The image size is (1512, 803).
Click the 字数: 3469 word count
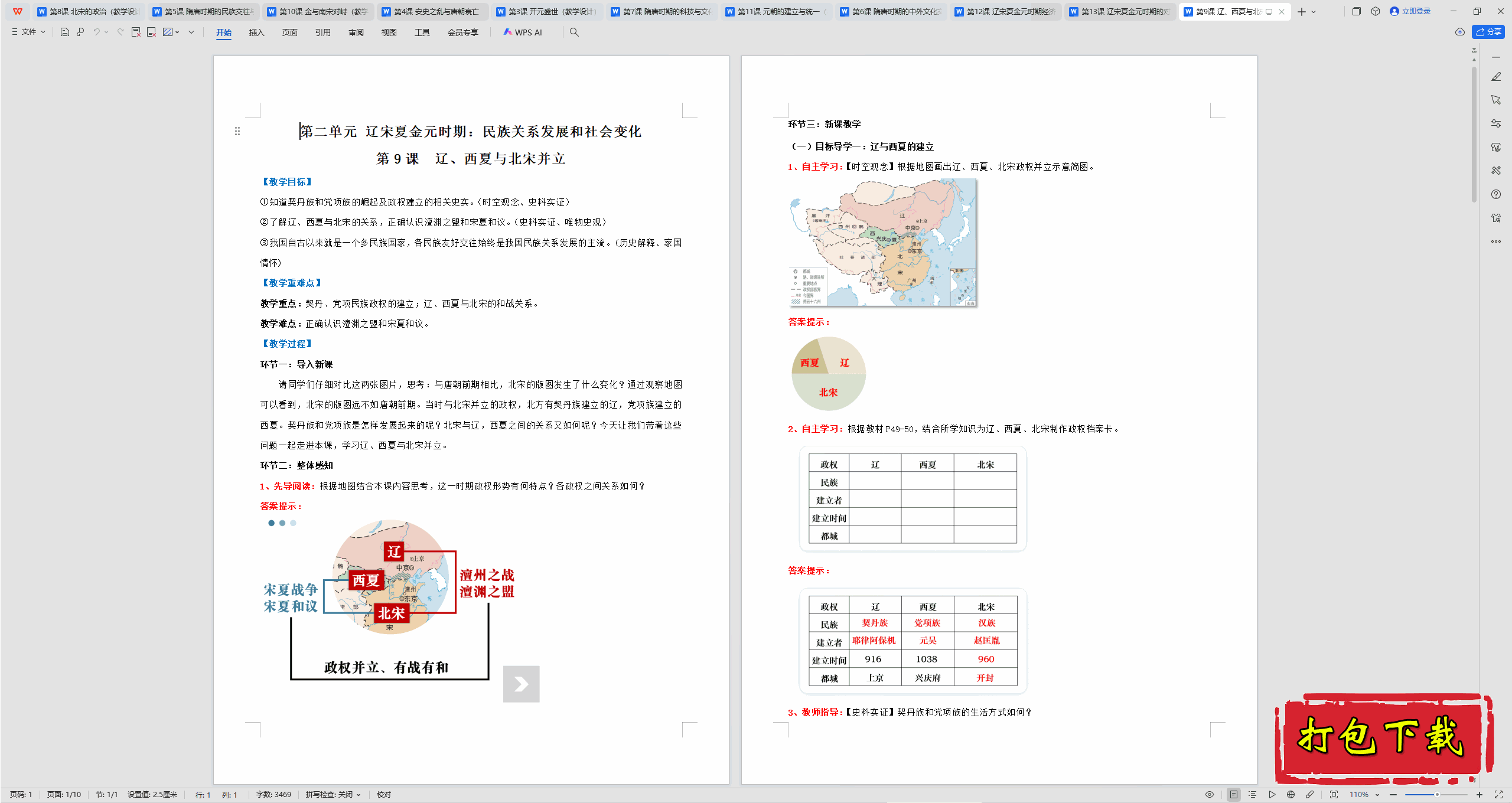(273, 795)
